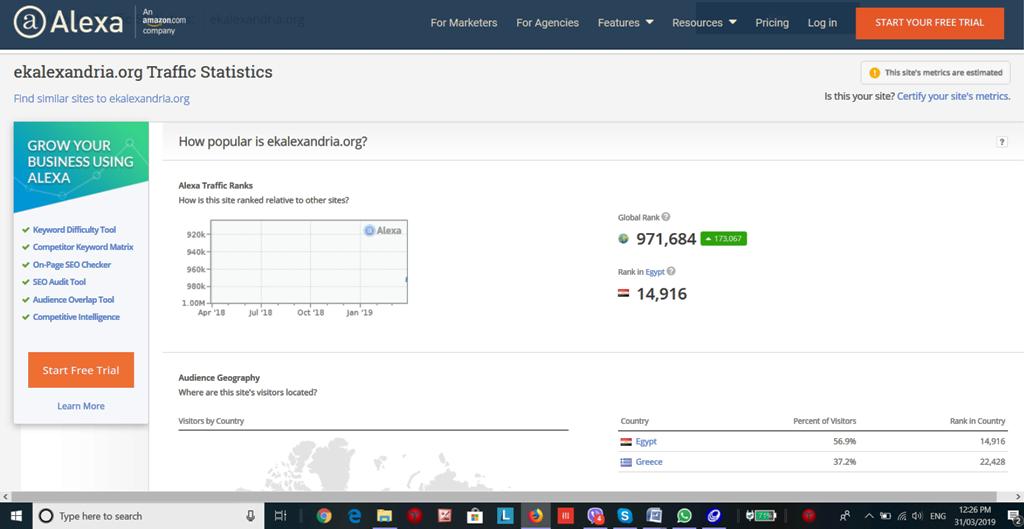Expand the Resources dropdown menu
This screenshot has width=1024, height=529.
[x=704, y=23]
